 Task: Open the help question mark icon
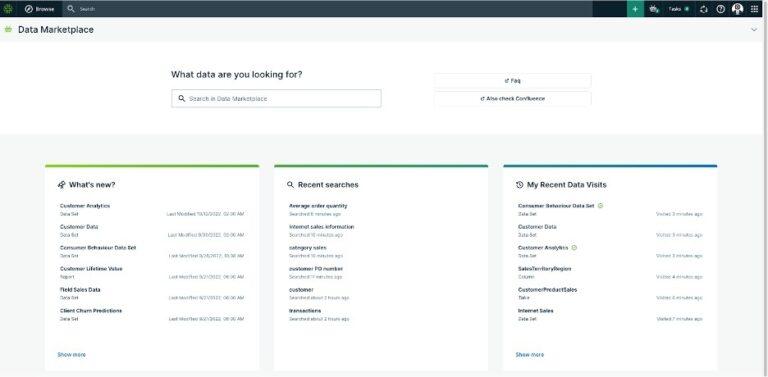[720, 9]
